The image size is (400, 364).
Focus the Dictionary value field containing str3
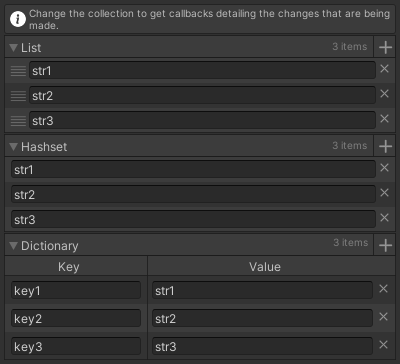(x=262, y=346)
